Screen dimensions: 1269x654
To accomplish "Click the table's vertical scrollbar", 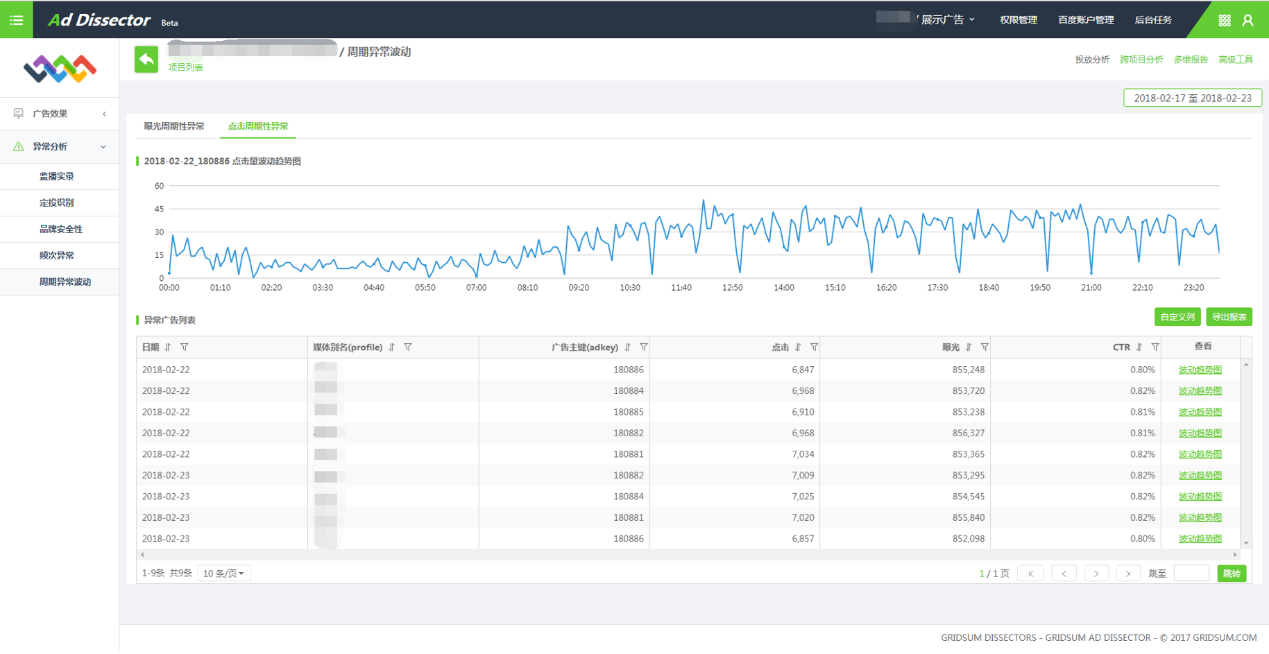I will pyautogui.click(x=1246, y=454).
